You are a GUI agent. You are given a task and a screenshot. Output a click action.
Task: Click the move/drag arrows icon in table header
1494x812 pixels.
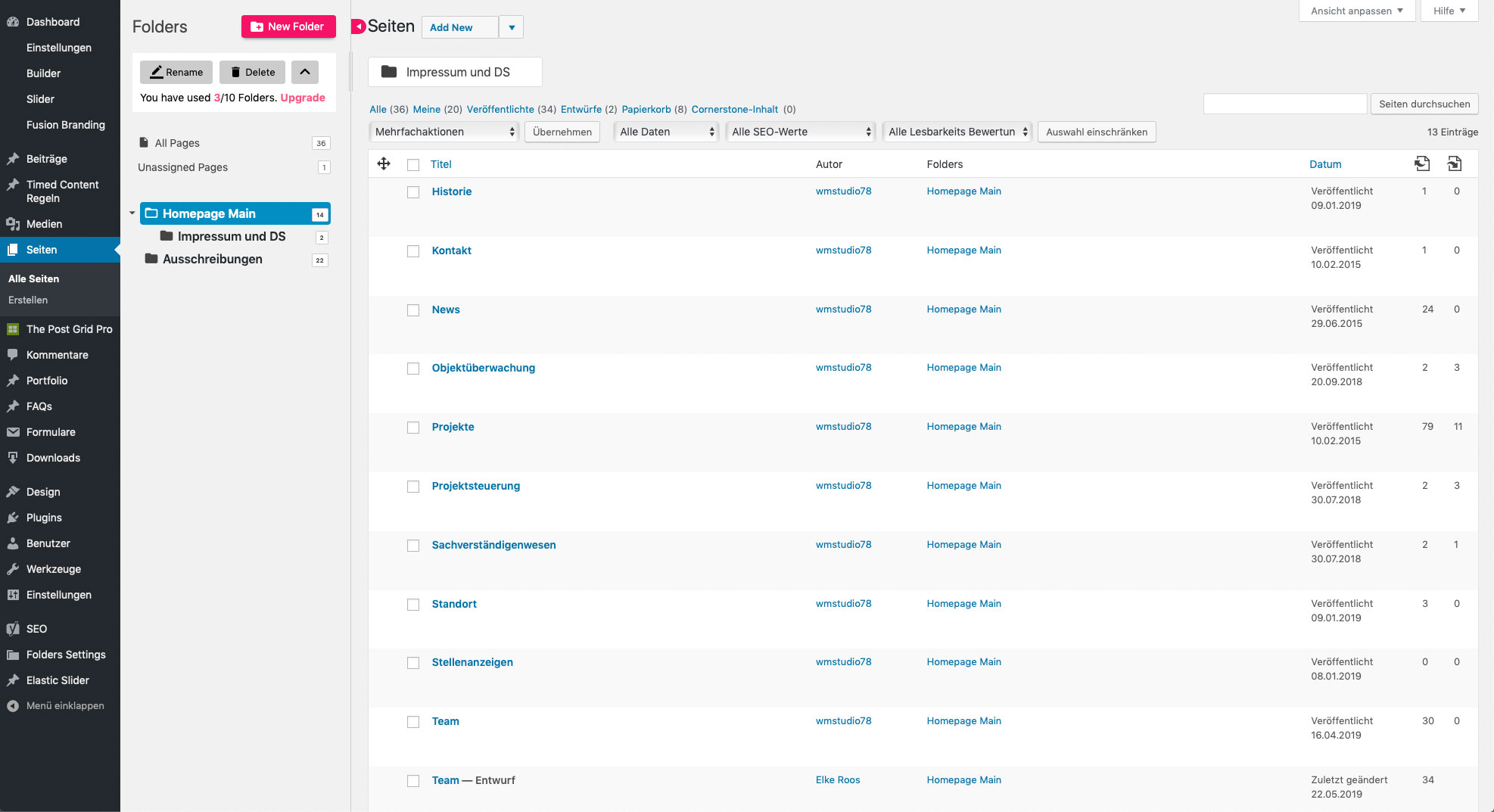[384, 163]
